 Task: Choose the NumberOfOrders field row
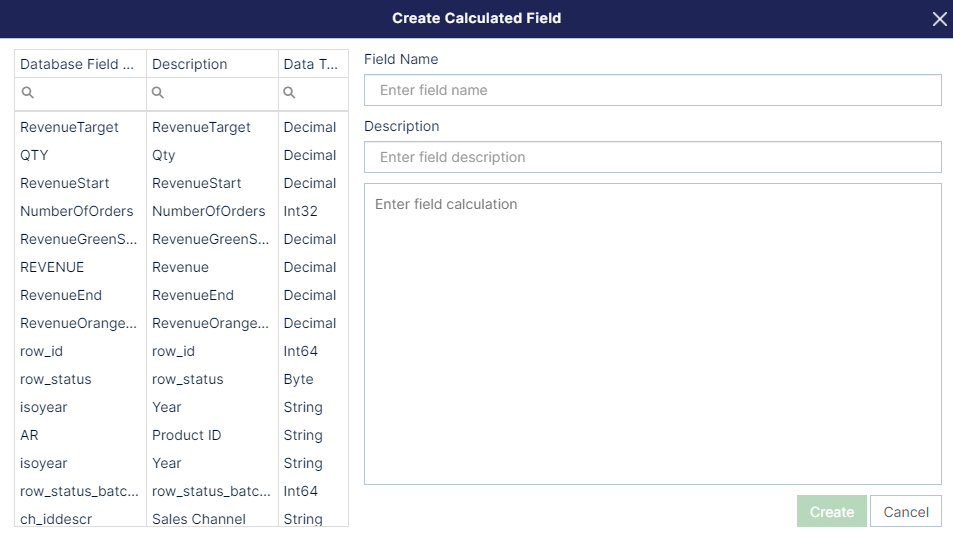pyautogui.click(x=181, y=211)
